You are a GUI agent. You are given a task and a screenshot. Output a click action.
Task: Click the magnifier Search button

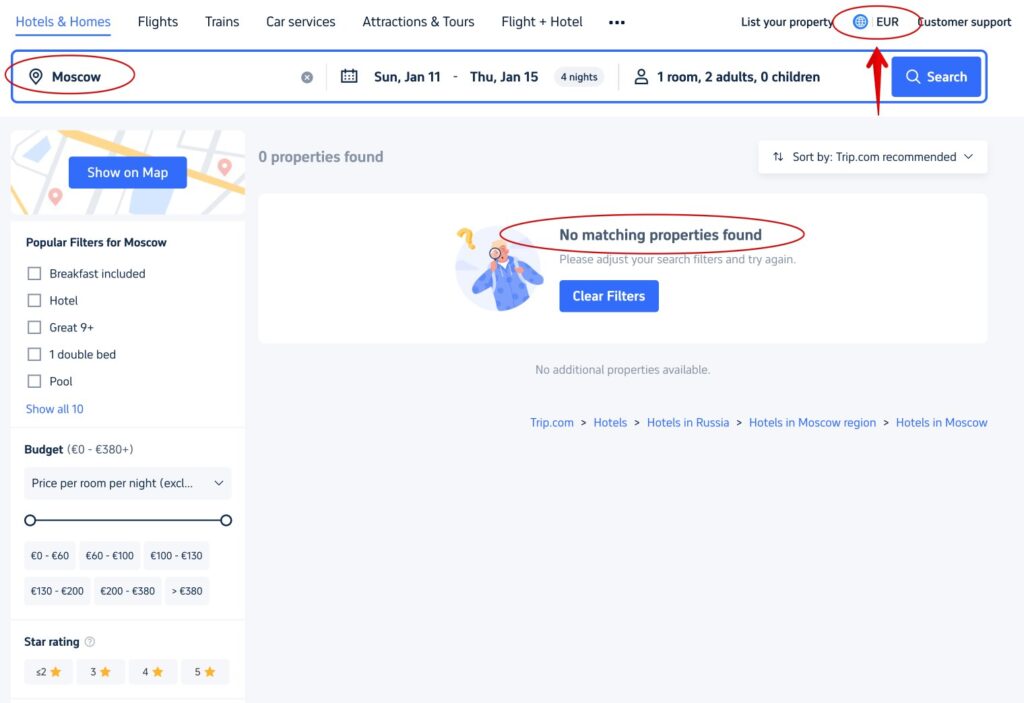935,76
